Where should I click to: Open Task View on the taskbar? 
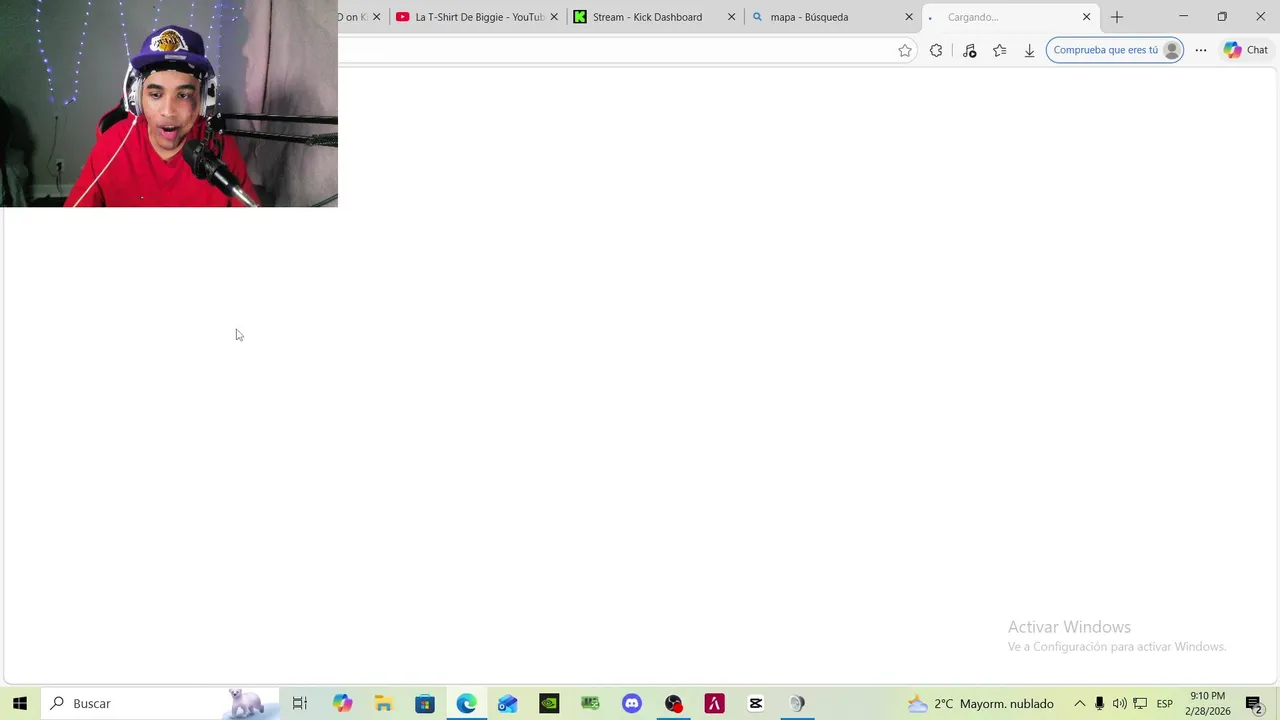299,703
